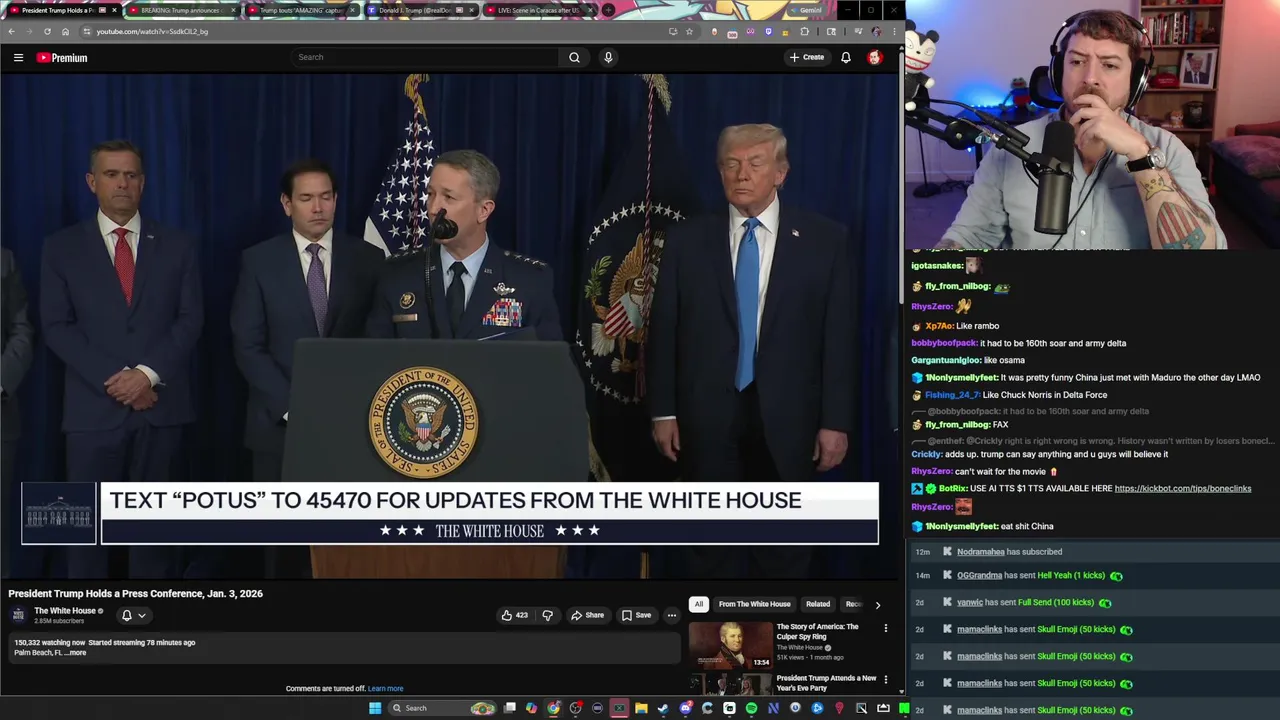Open the Gemini button in the browser title bar
This screenshot has height=720, width=1280.
(x=806, y=10)
